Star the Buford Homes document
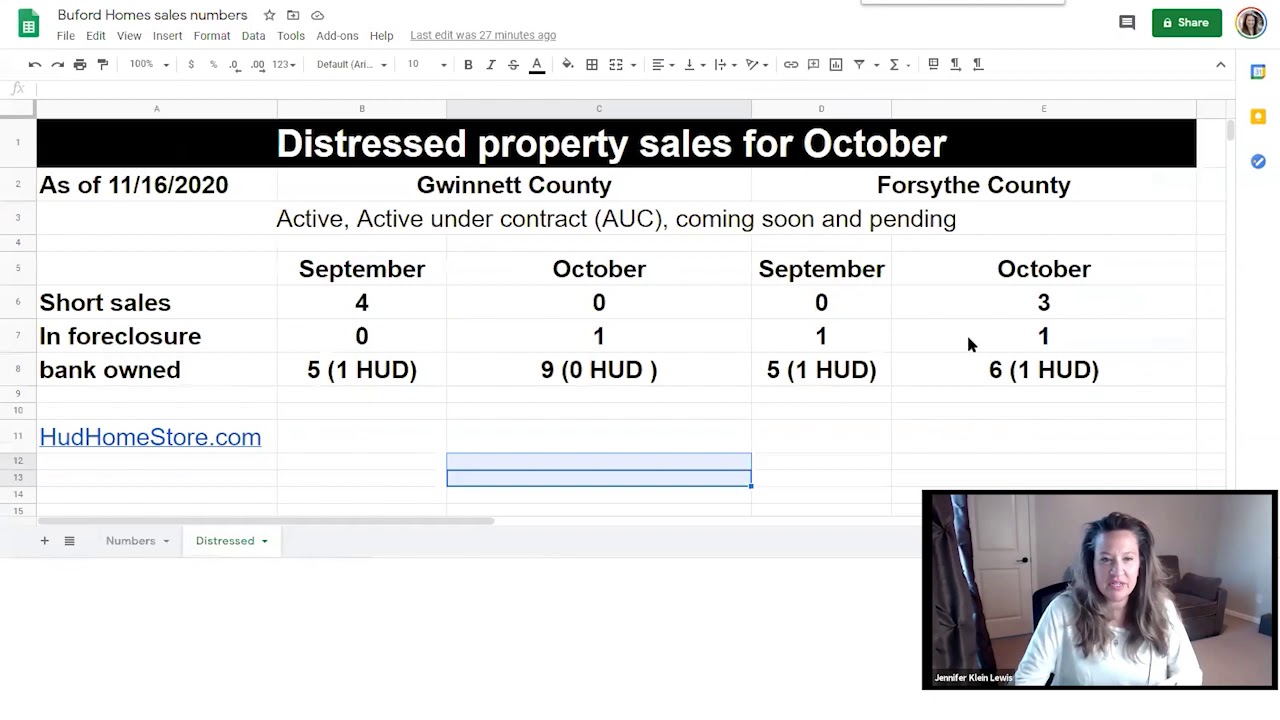 click(269, 15)
